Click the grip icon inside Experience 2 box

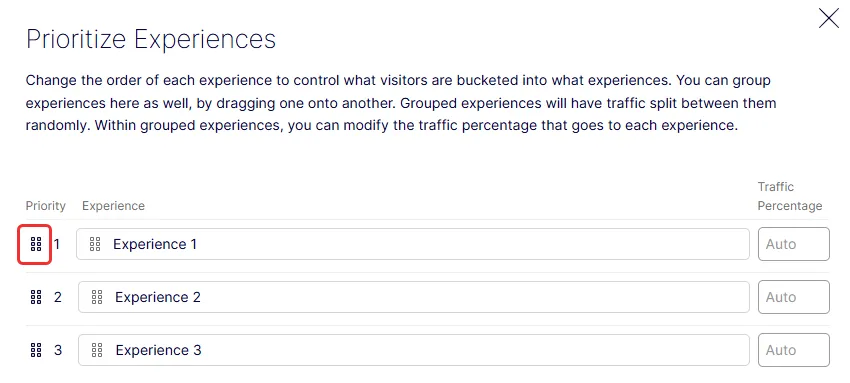(97, 297)
